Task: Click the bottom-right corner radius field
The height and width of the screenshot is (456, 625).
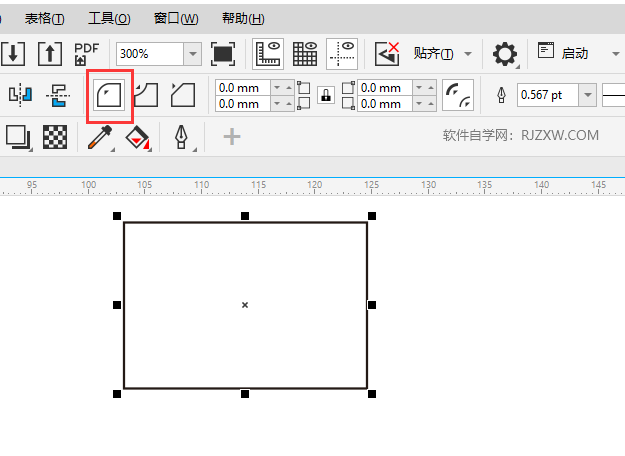Action: tap(385, 104)
